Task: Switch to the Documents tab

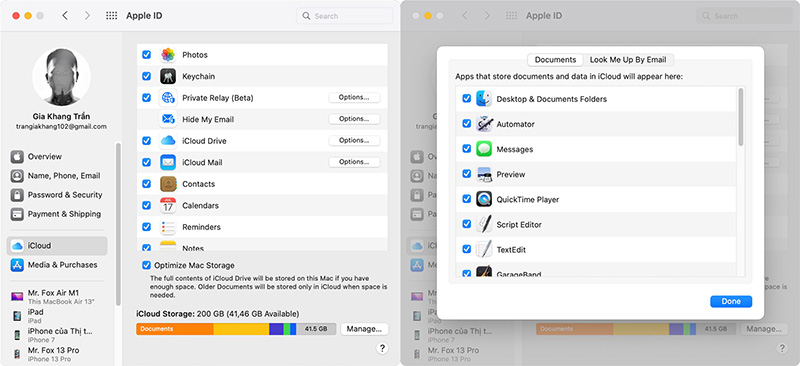Action: (555, 60)
